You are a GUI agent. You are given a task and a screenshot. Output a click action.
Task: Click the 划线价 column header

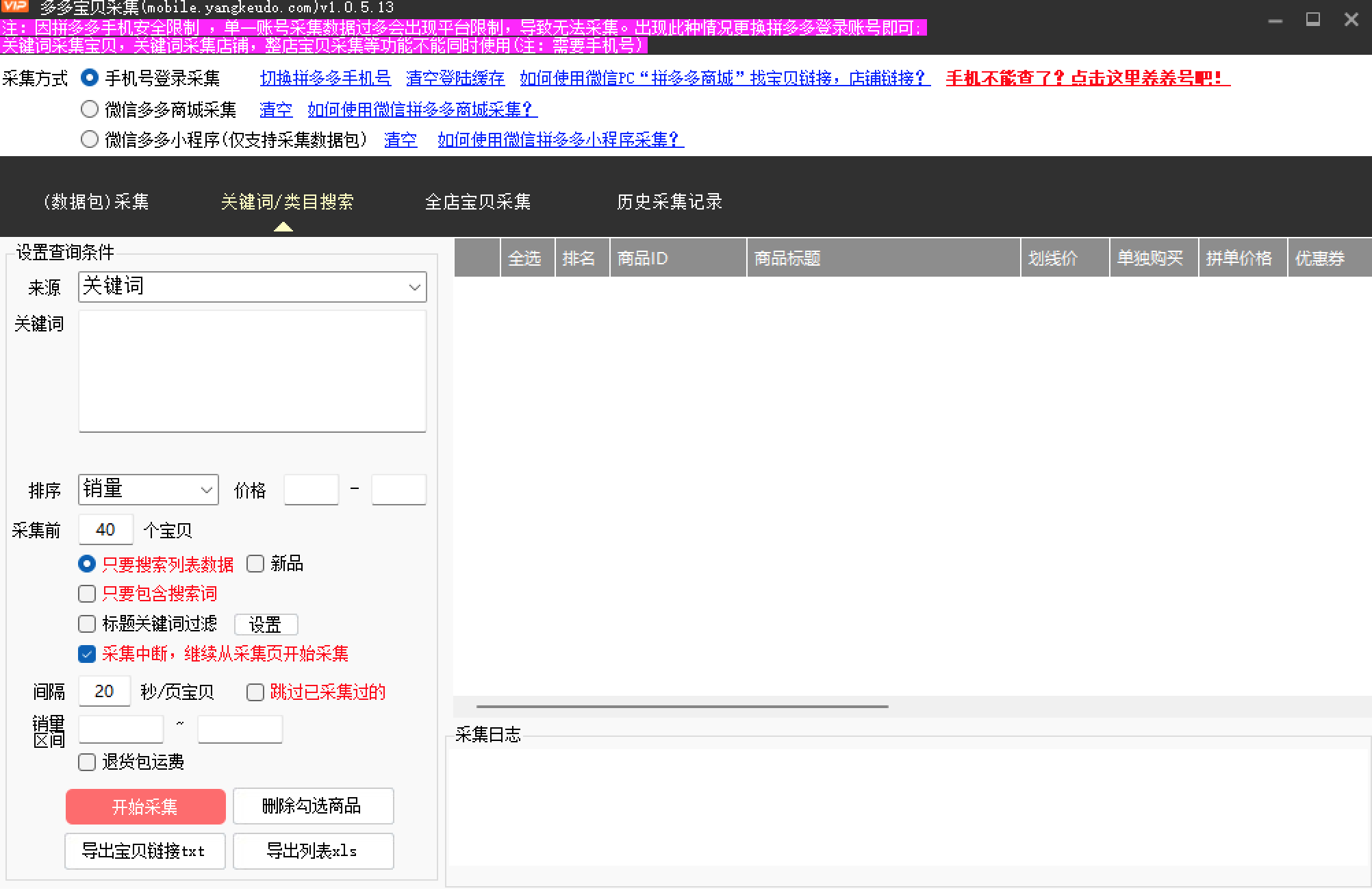pyautogui.click(x=1065, y=258)
